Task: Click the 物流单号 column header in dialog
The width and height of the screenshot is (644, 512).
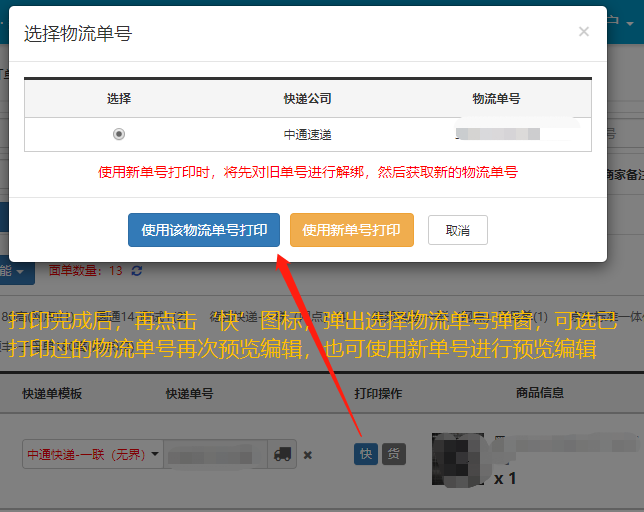Action: coord(496,99)
